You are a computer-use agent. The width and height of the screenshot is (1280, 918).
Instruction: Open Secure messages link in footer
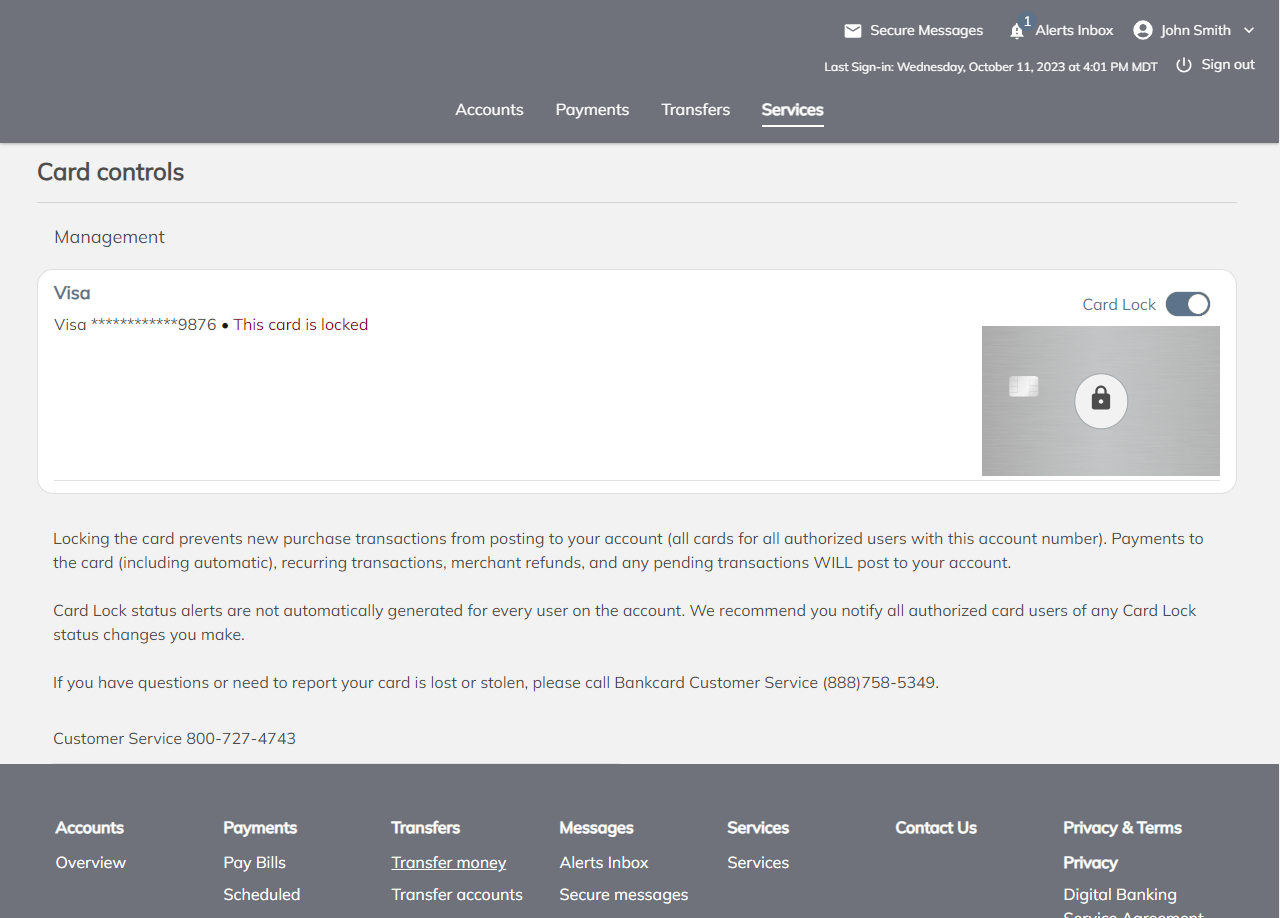coord(624,894)
